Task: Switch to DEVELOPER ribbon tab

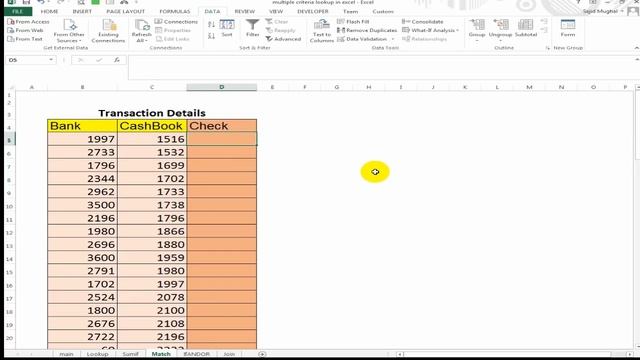Action: click(x=313, y=11)
